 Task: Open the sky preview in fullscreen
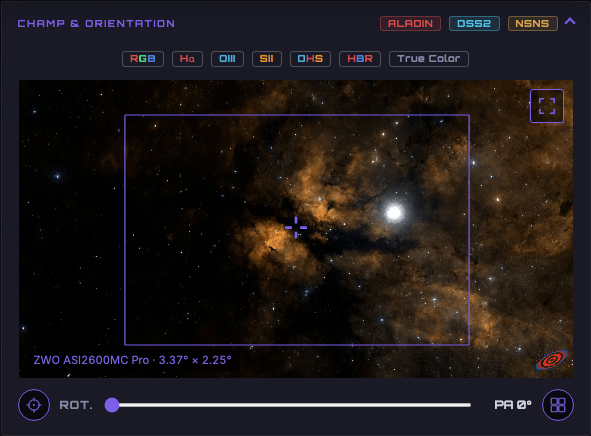click(x=547, y=106)
